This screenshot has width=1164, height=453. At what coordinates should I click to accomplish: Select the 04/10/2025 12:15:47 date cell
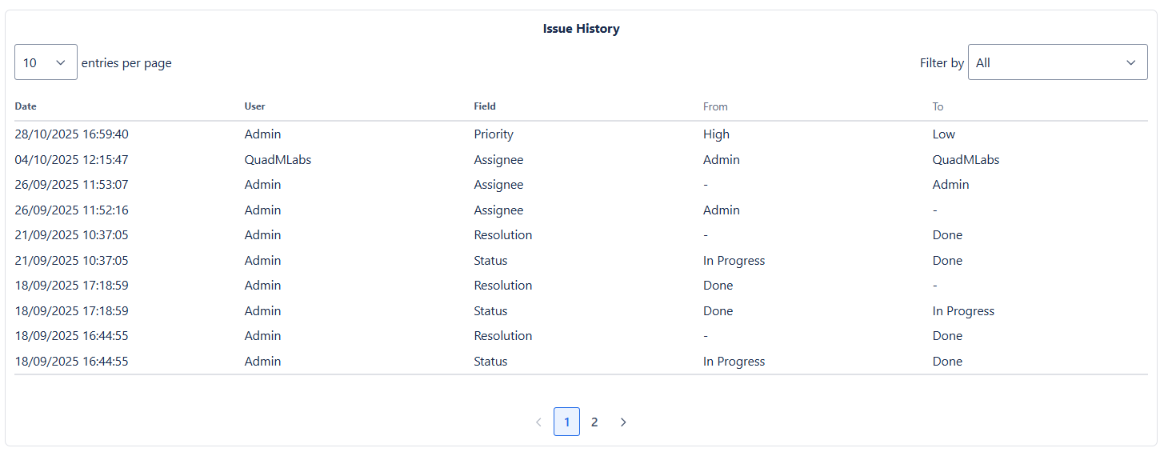coord(71,159)
